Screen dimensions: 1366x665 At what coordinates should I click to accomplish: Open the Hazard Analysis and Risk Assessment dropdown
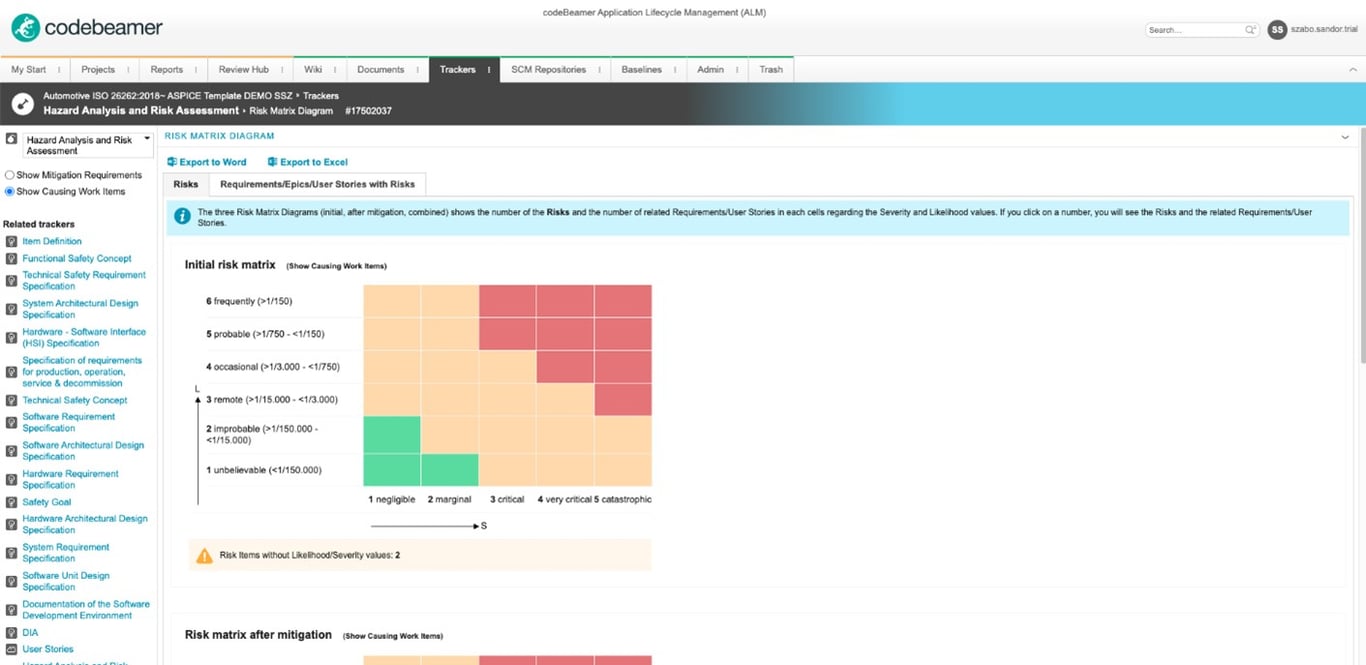[x=146, y=140]
